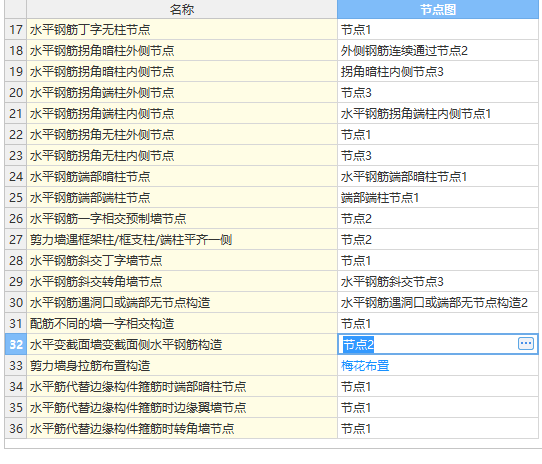This screenshot has width=542, height=464.
Task: Select 水平钢筋丁字无柱节点 name cell
Action: [182, 30]
